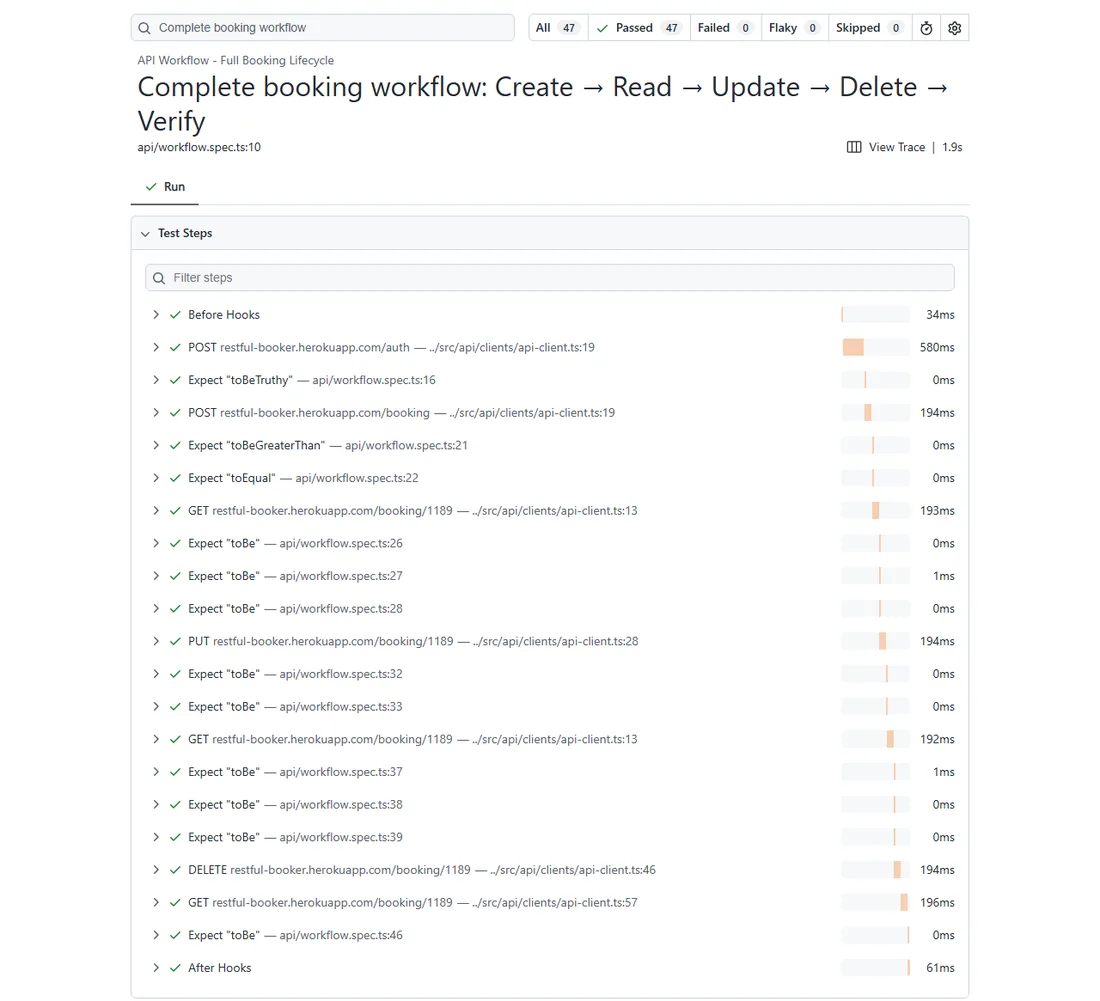Click the pass checkmark for the DELETE booking/1189 step
Viewport: 1100px width, 1001px height.
pyautogui.click(x=175, y=870)
